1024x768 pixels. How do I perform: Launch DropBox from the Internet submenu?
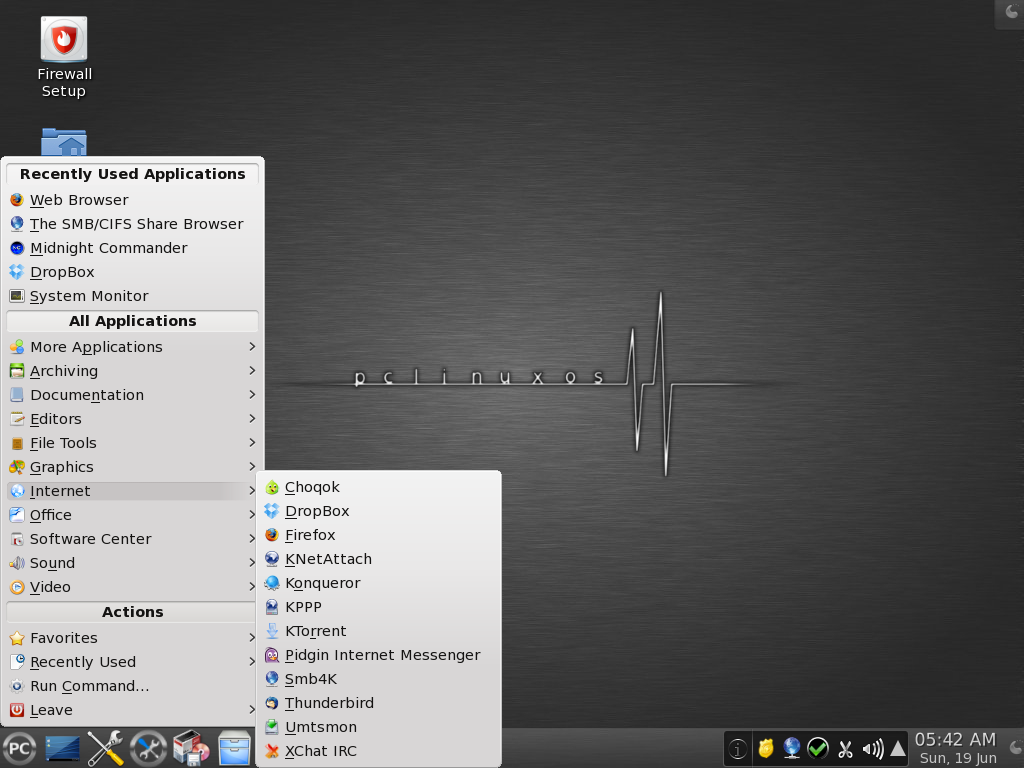(379, 511)
